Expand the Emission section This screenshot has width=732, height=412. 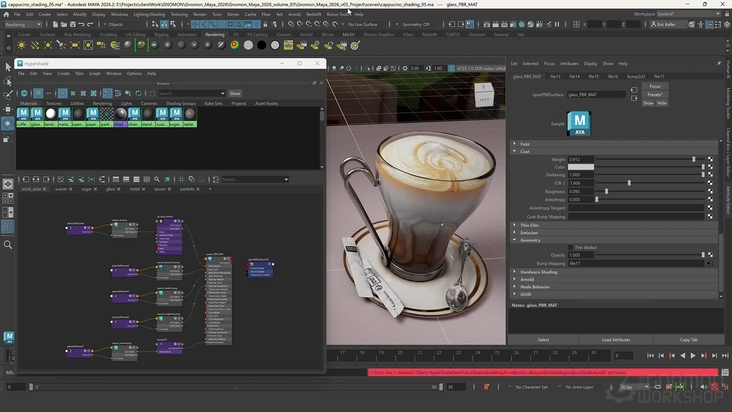(x=514, y=232)
